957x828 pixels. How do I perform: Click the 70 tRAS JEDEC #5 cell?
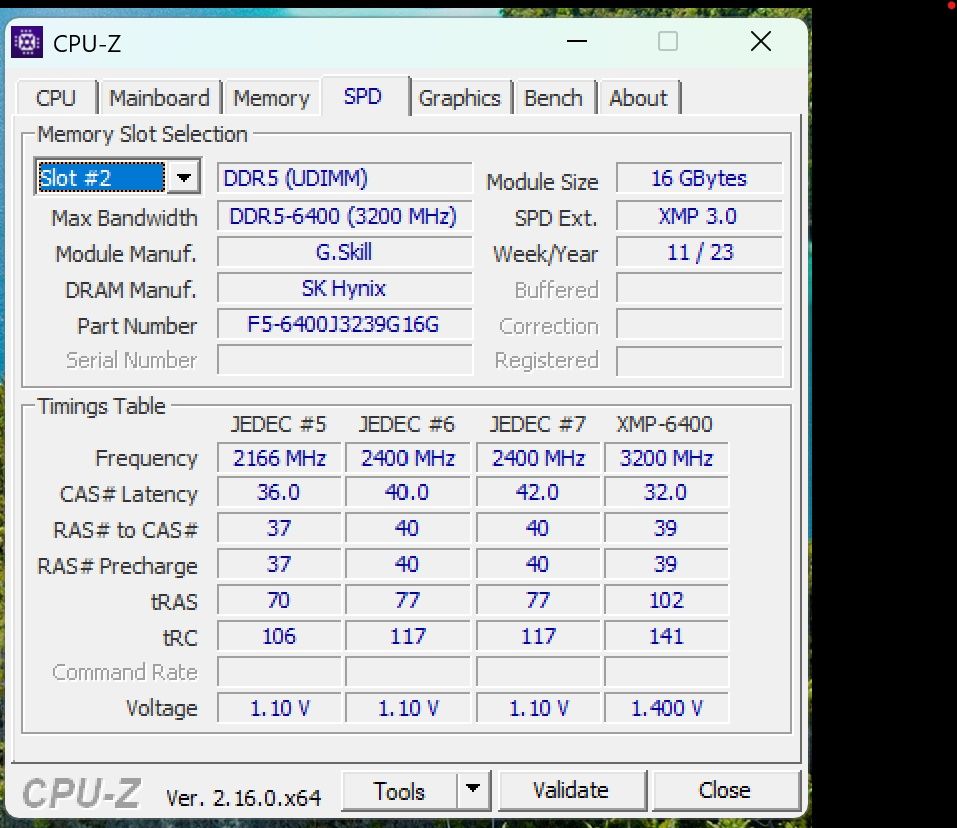280,601
